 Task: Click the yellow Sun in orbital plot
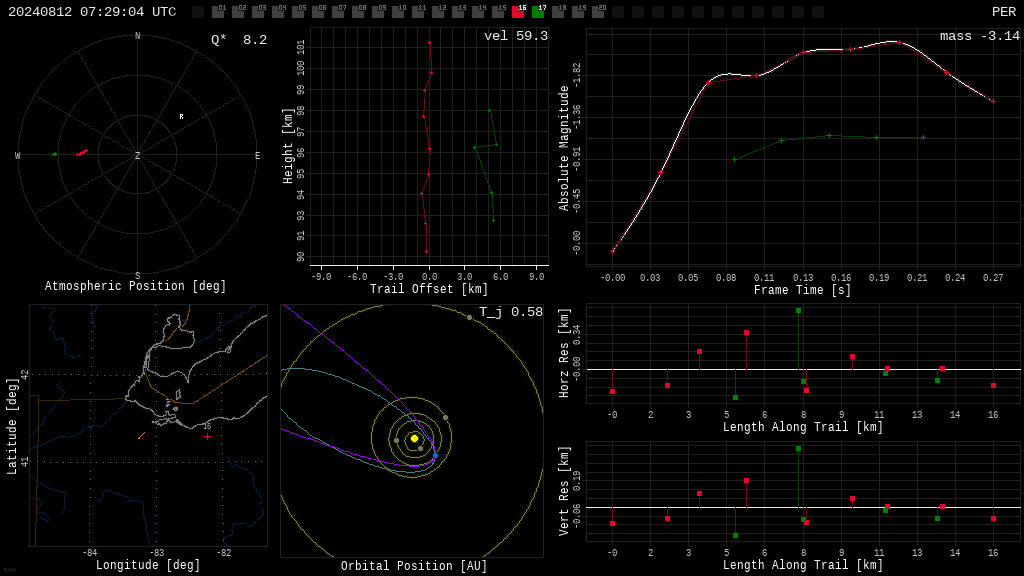(414, 438)
